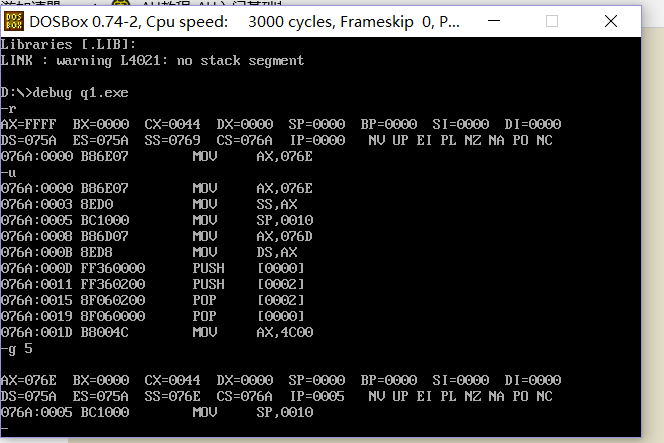Image resolution: width=664 pixels, height=443 pixels.
Task: Click the disabled maximize button of DOSBox
Action: pyautogui.click(x=552, y=21)
